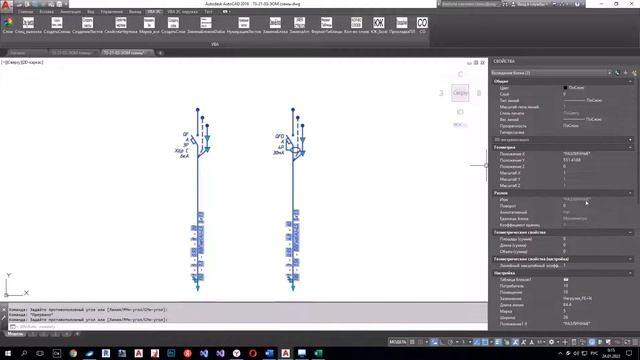
Task: Click the active AutoCAD taskbar icon
Action: [x=285, y=353]
